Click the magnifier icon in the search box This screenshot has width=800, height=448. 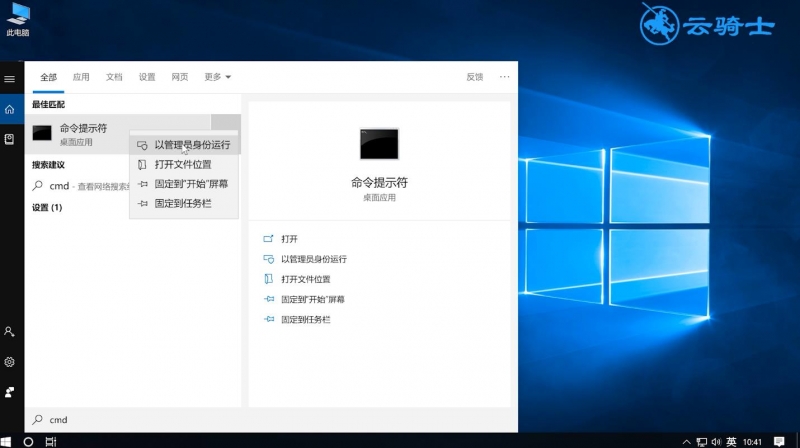coord(37,419)
